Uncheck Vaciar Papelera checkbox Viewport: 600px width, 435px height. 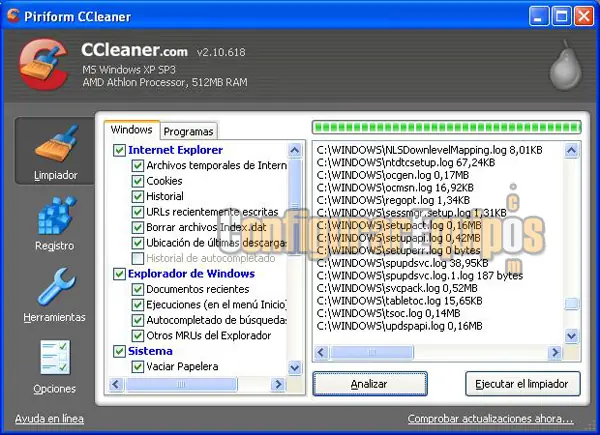coord(137,367)
